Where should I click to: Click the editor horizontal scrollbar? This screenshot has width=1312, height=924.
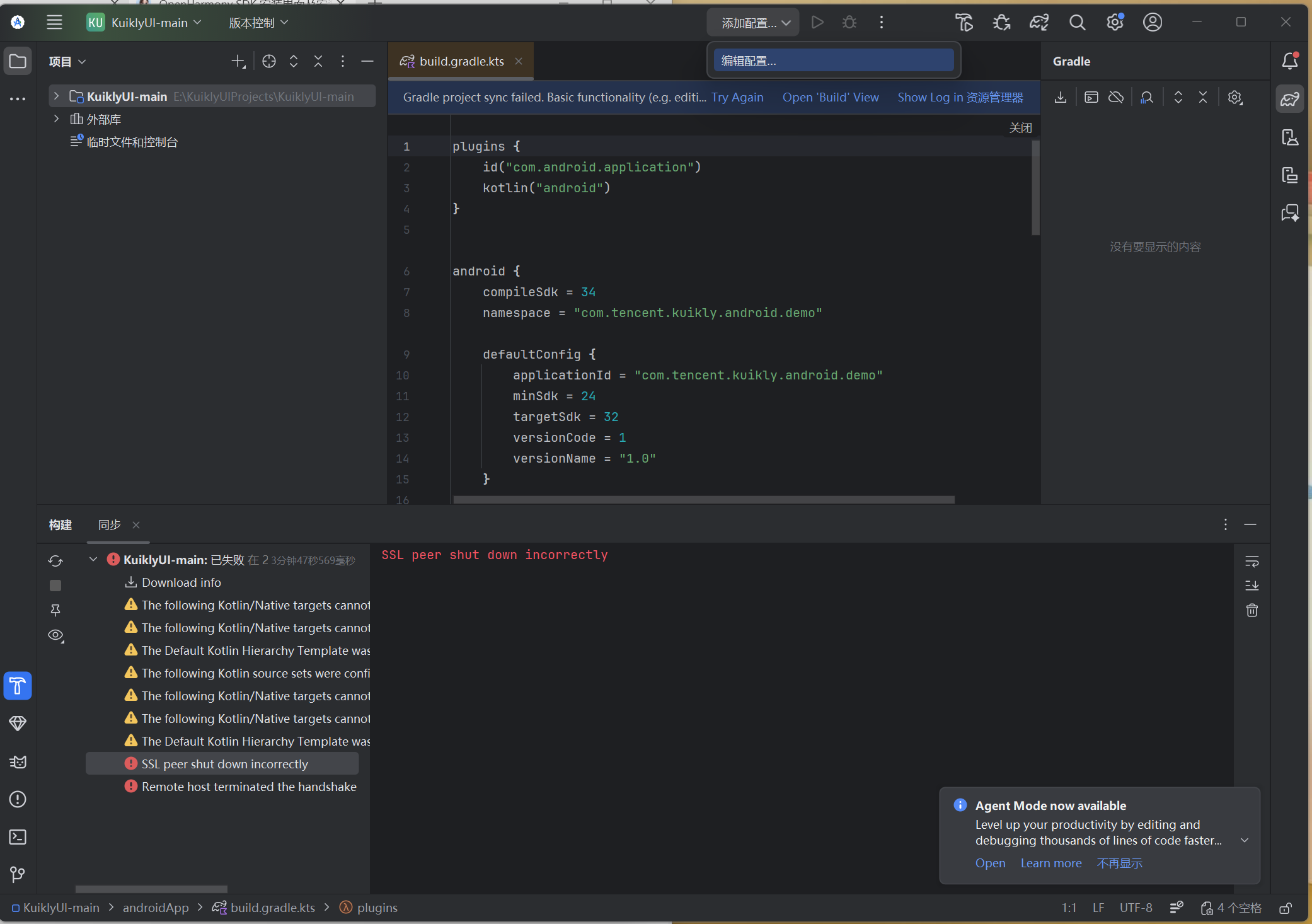[x=703, y=500]
